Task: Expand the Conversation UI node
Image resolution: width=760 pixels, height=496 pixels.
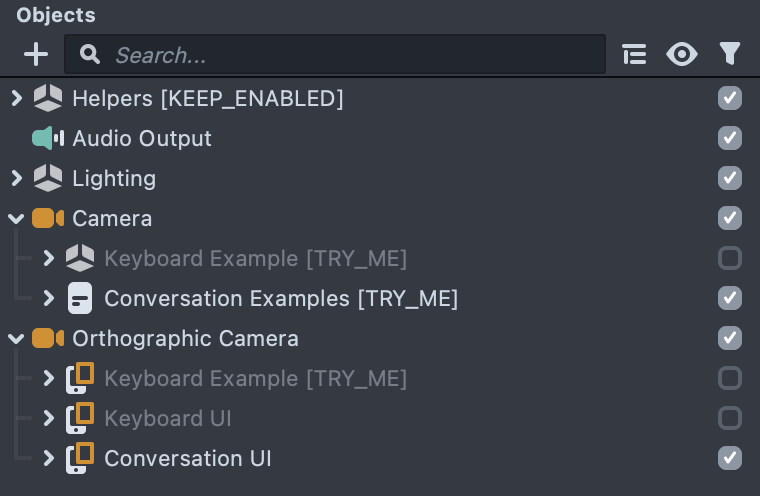Action: pos(48,458)
